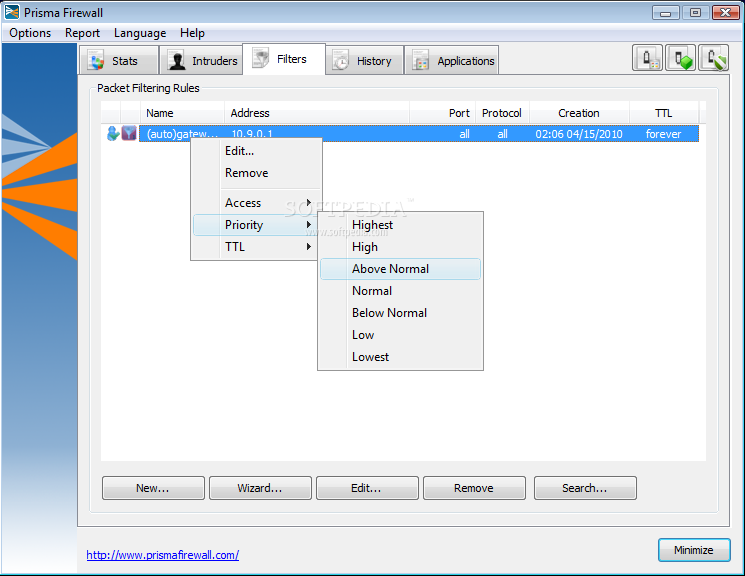
Task: Click the purple filter icon in the rule row
Action: pyautogui.click(x=129, y=133)
